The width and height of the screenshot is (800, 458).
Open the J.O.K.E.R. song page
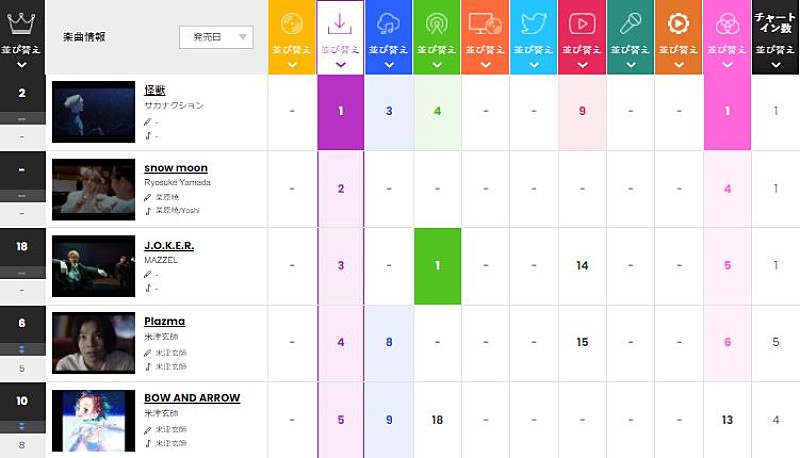point(169,245)
